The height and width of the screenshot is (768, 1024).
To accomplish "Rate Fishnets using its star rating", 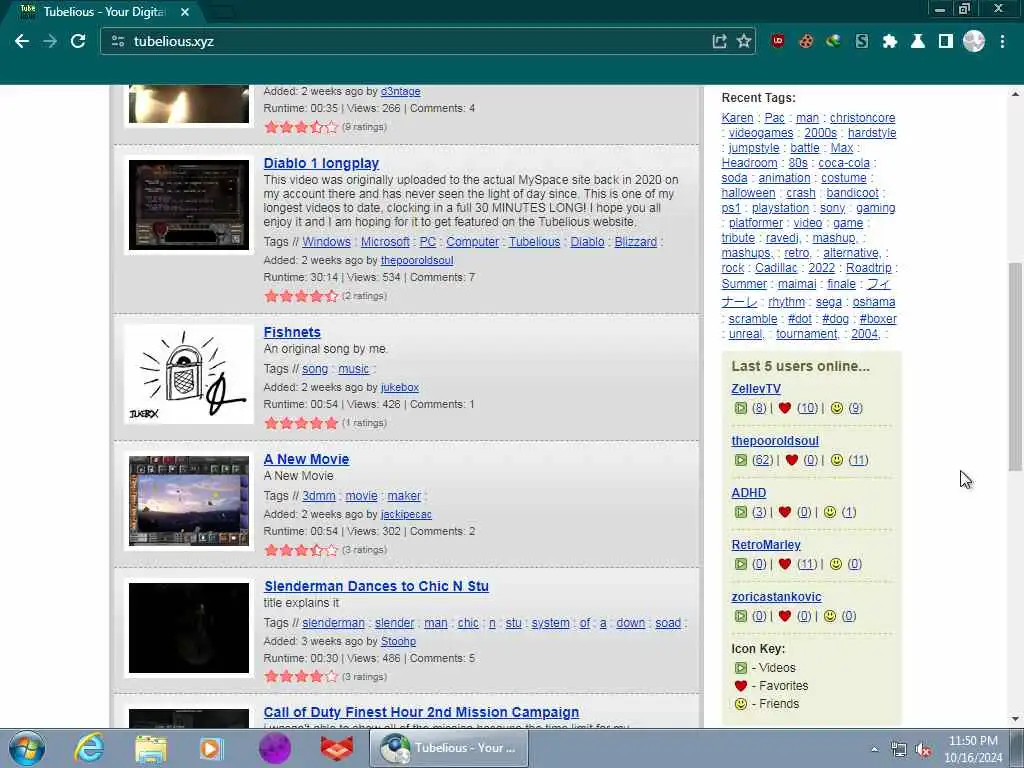I will pyautogui.click(x=301, y=423).
